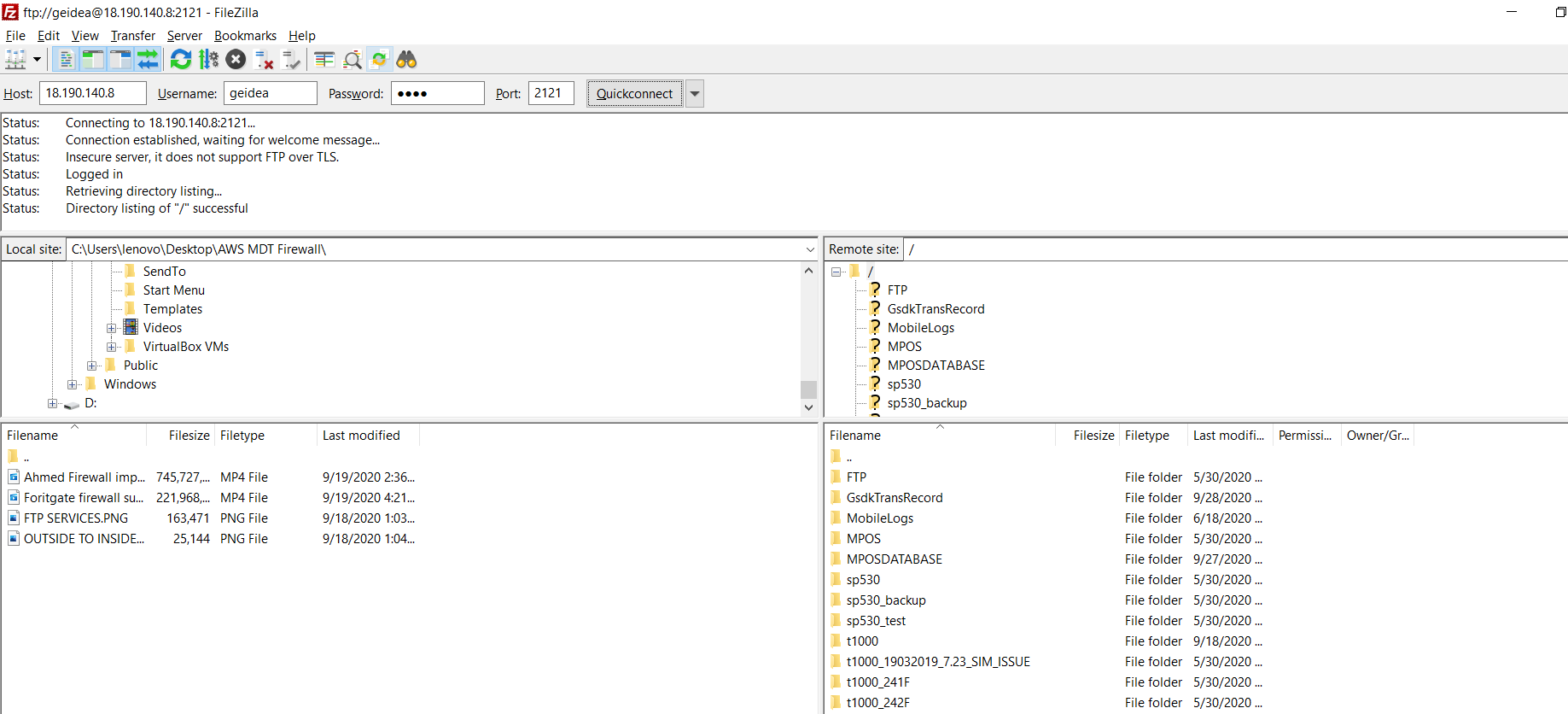
Task: Click the Port input field
Action: [551, 93]
